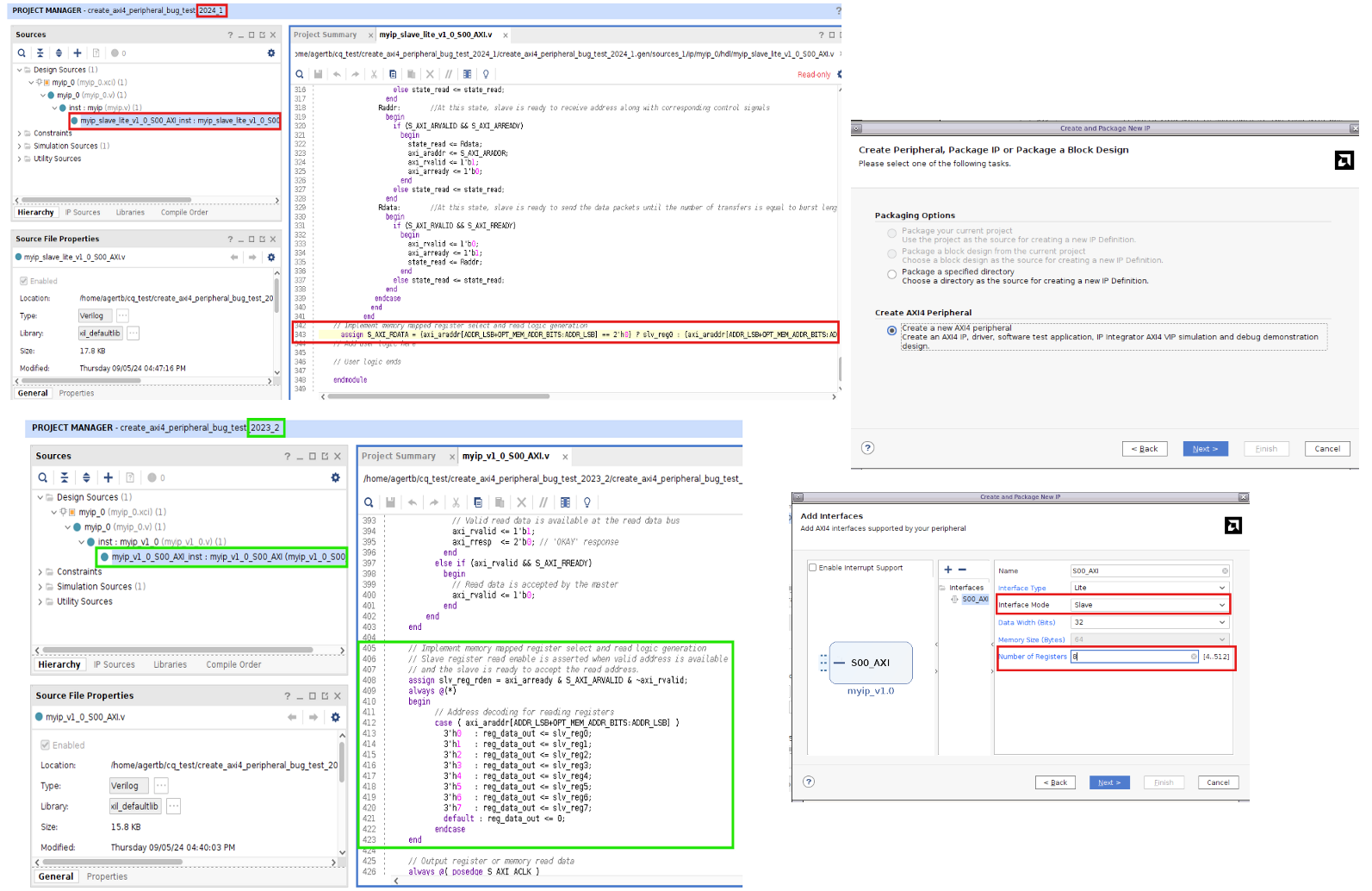Click the Number of Registers input field

tap(1130, 657)
